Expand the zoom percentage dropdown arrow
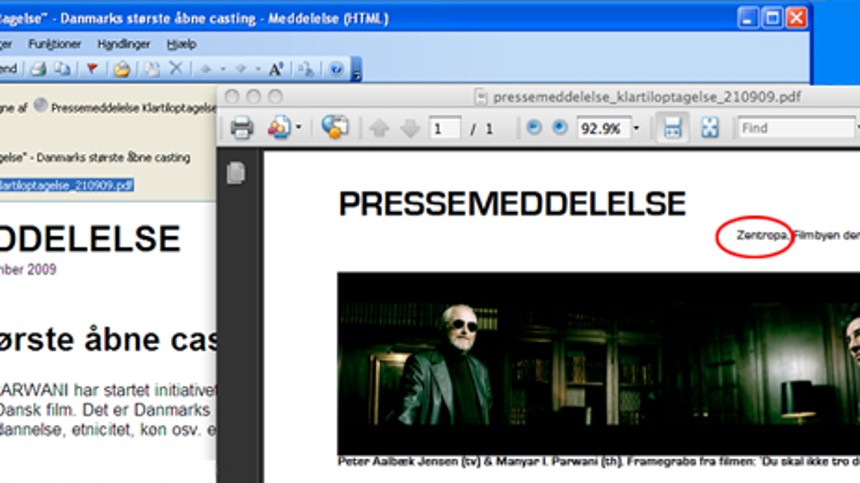 pyautogui.click(x=636, y=129)
